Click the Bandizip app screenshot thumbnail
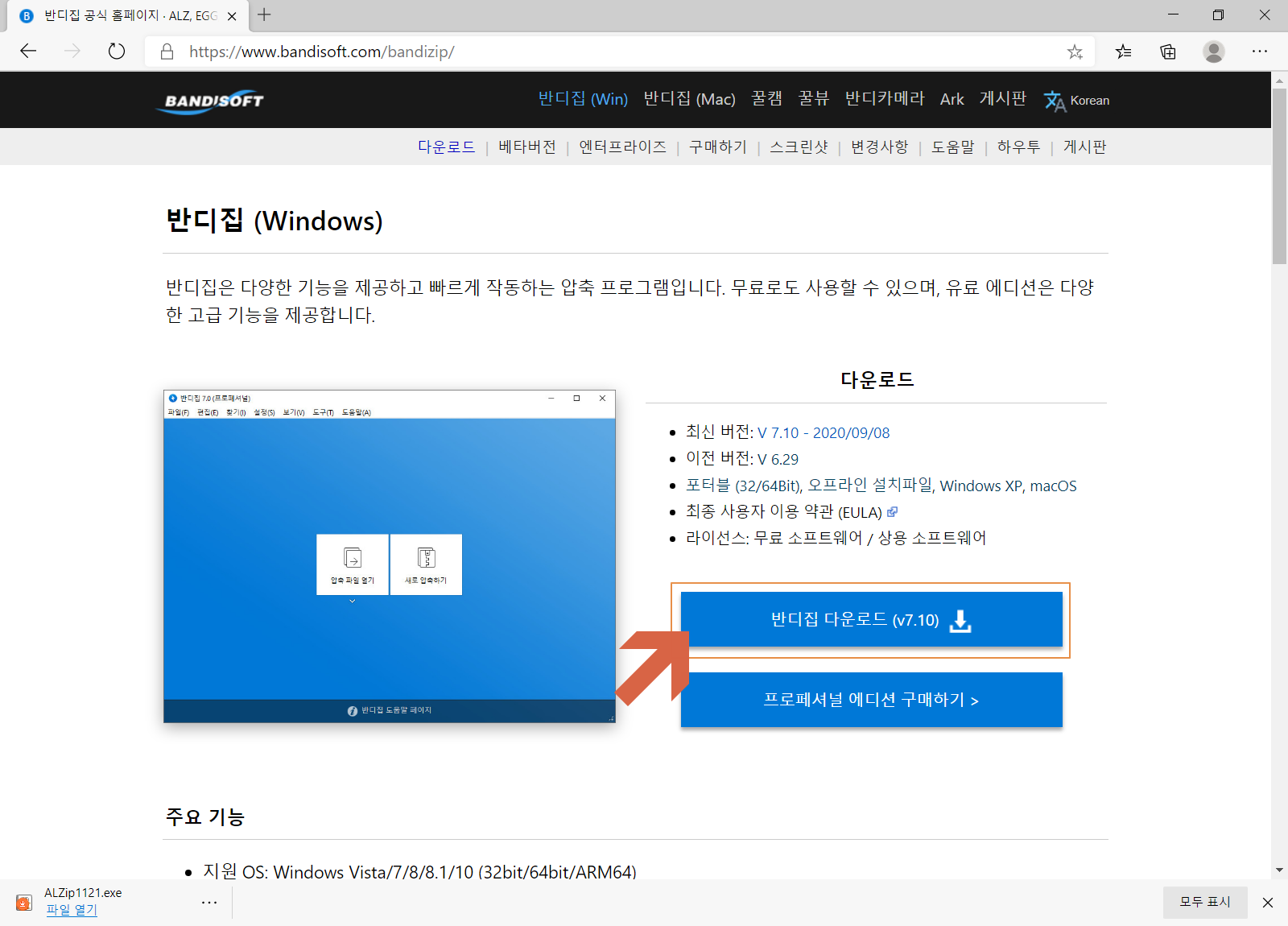1288x926 pixels. click(390, 556)
